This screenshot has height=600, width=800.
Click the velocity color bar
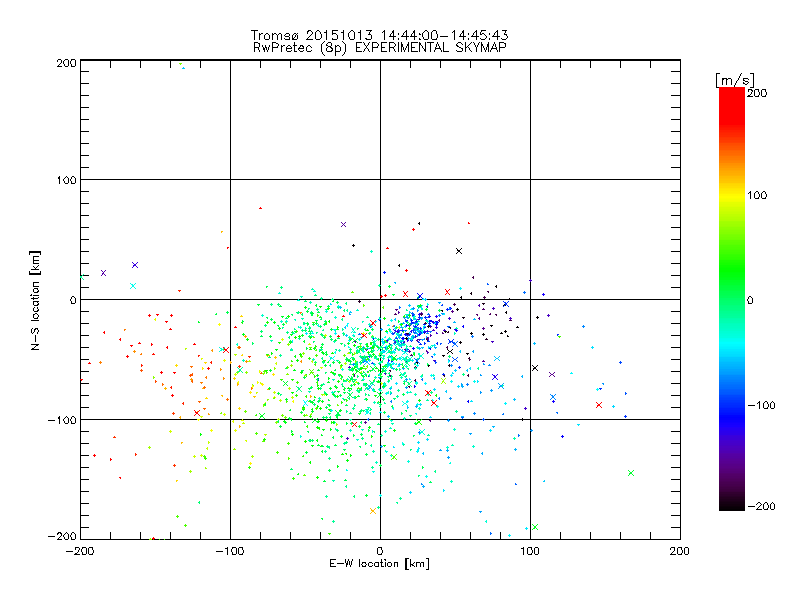[732, 299]
